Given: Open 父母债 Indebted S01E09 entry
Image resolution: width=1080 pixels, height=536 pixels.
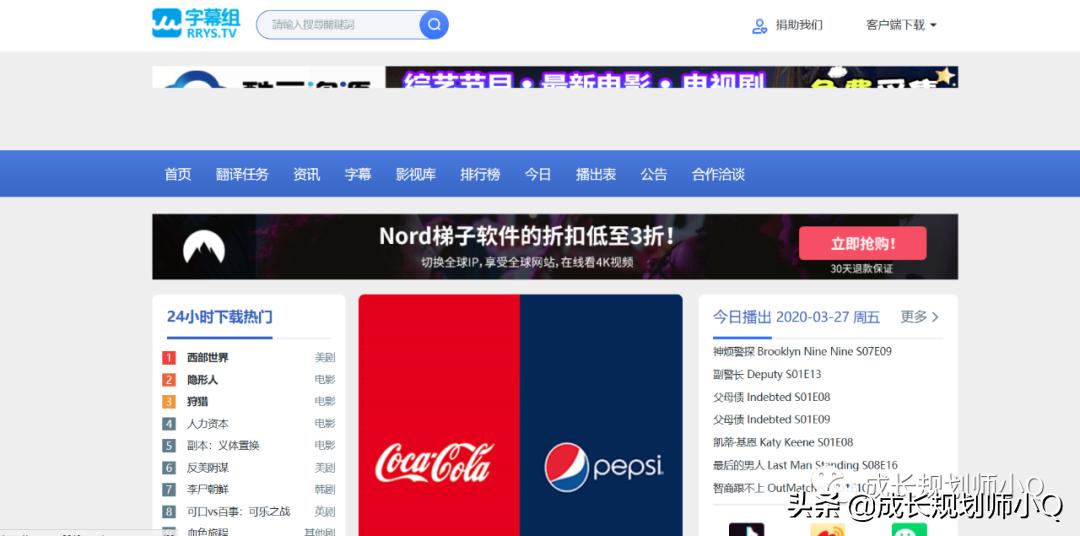Looking at the screenshot, I should [x=771, y=419].
